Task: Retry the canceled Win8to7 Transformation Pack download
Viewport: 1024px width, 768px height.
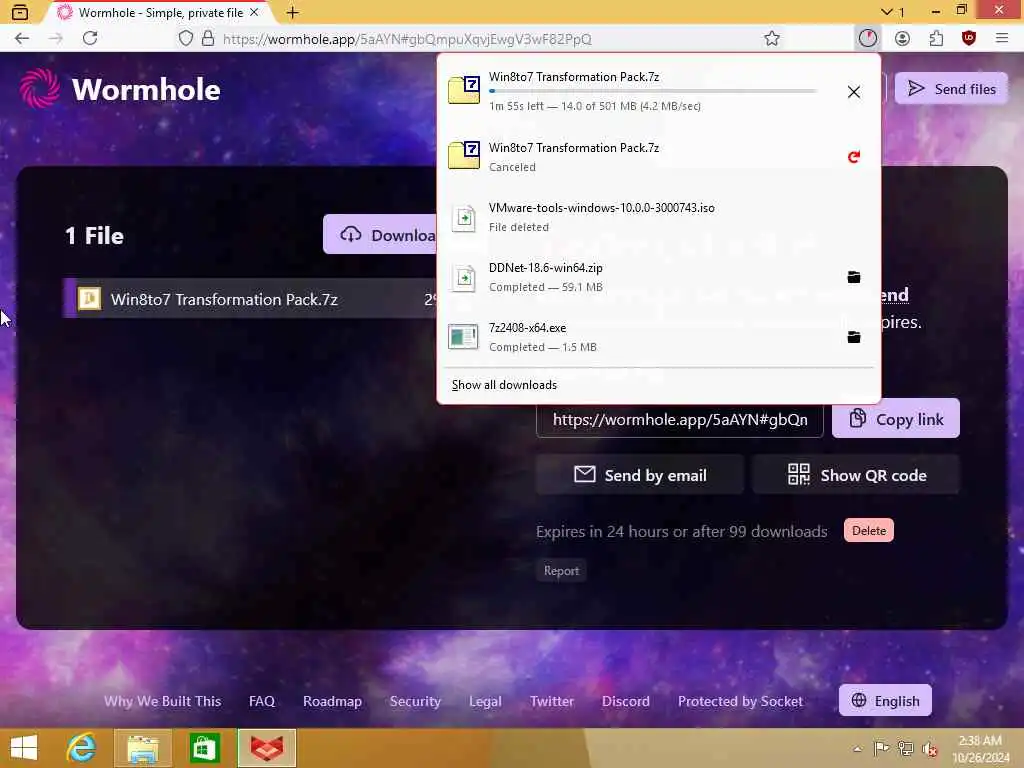Action: coord(854,157)
